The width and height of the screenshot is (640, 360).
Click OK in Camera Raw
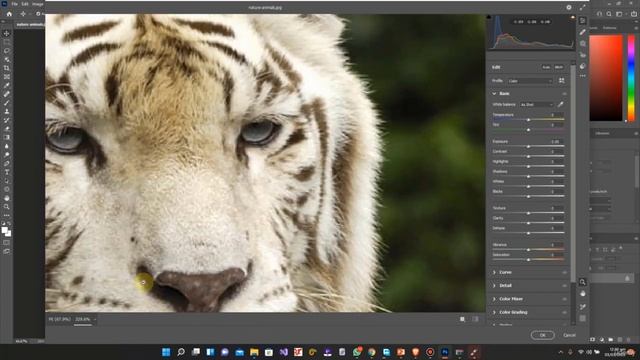542,335
